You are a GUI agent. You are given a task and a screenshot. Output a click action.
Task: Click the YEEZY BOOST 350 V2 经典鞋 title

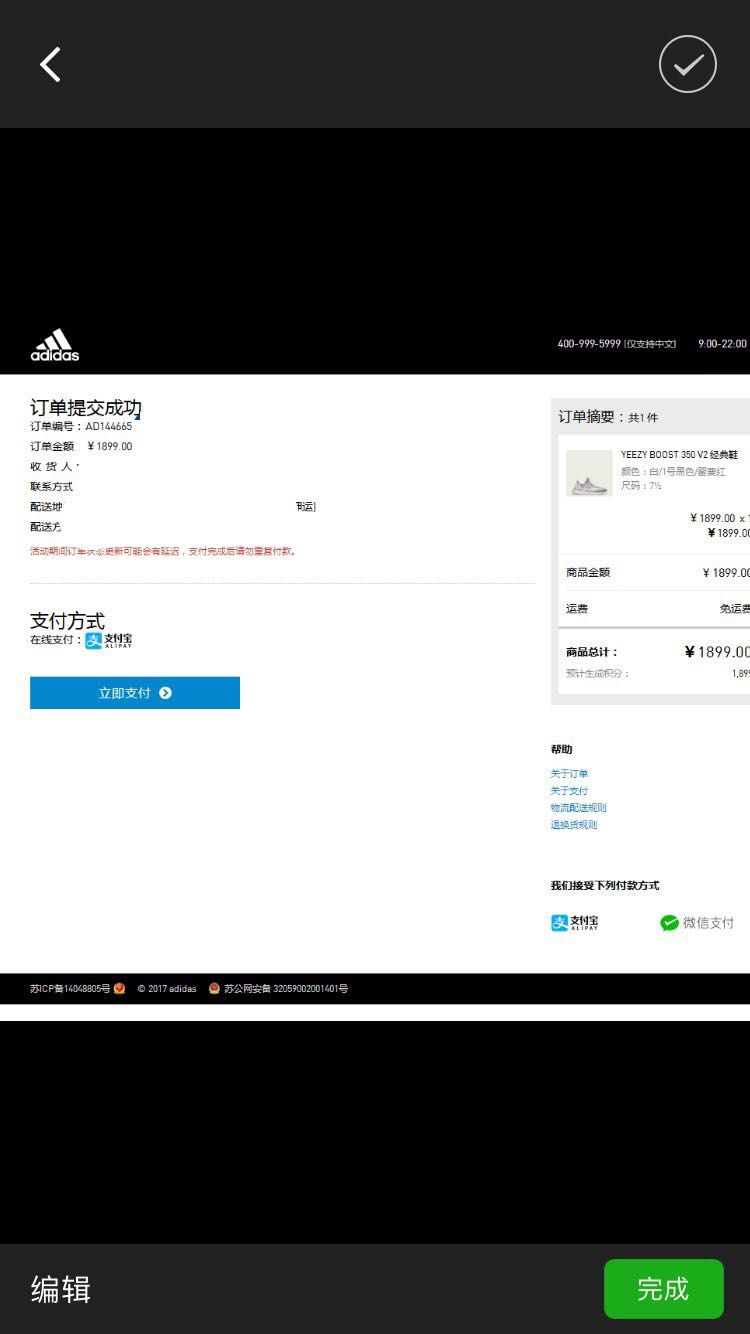[x=679, y=455]
